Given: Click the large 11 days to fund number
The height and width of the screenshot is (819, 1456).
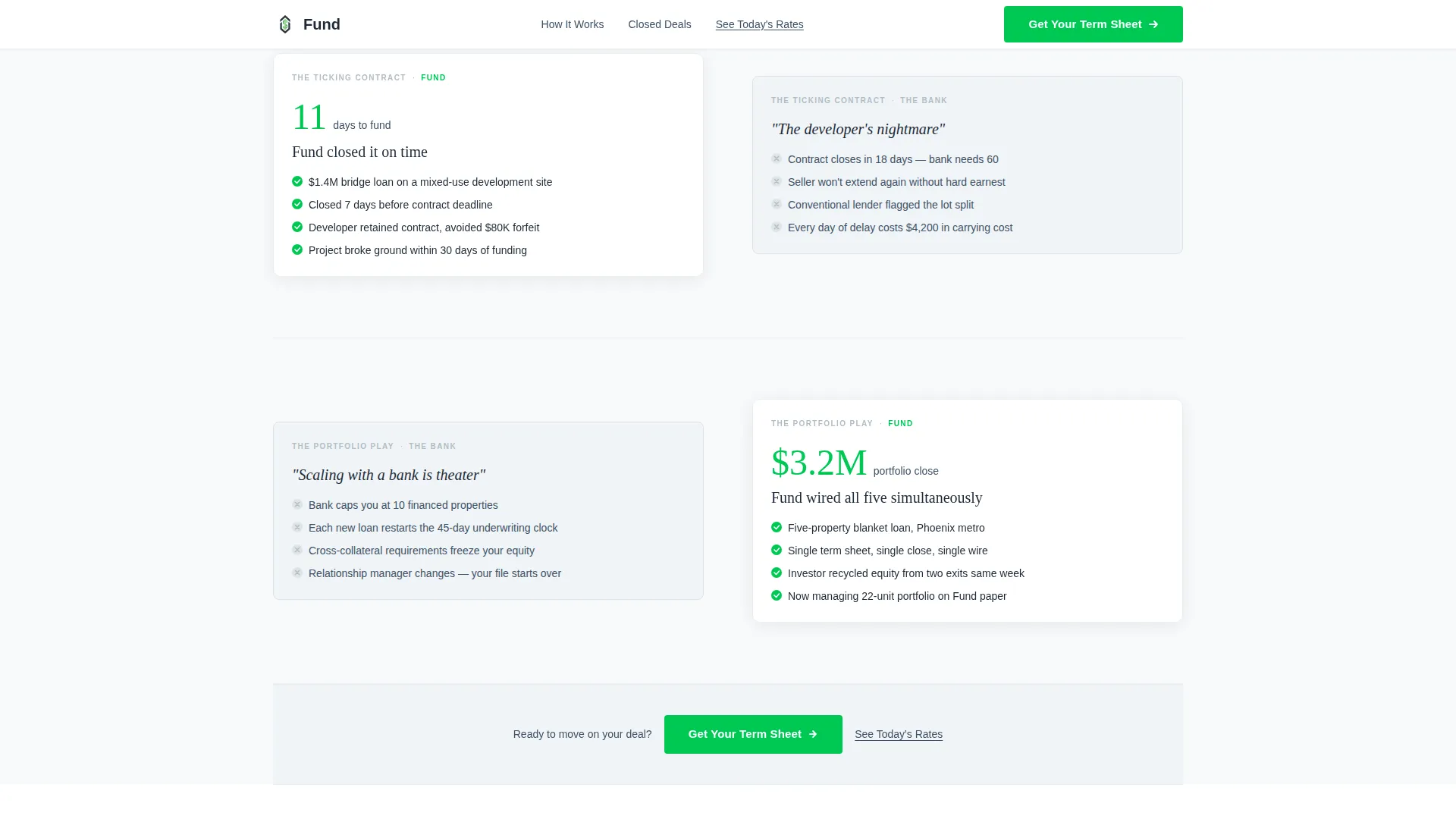Looking at the screenshot, I should click(x=309, y=118).
